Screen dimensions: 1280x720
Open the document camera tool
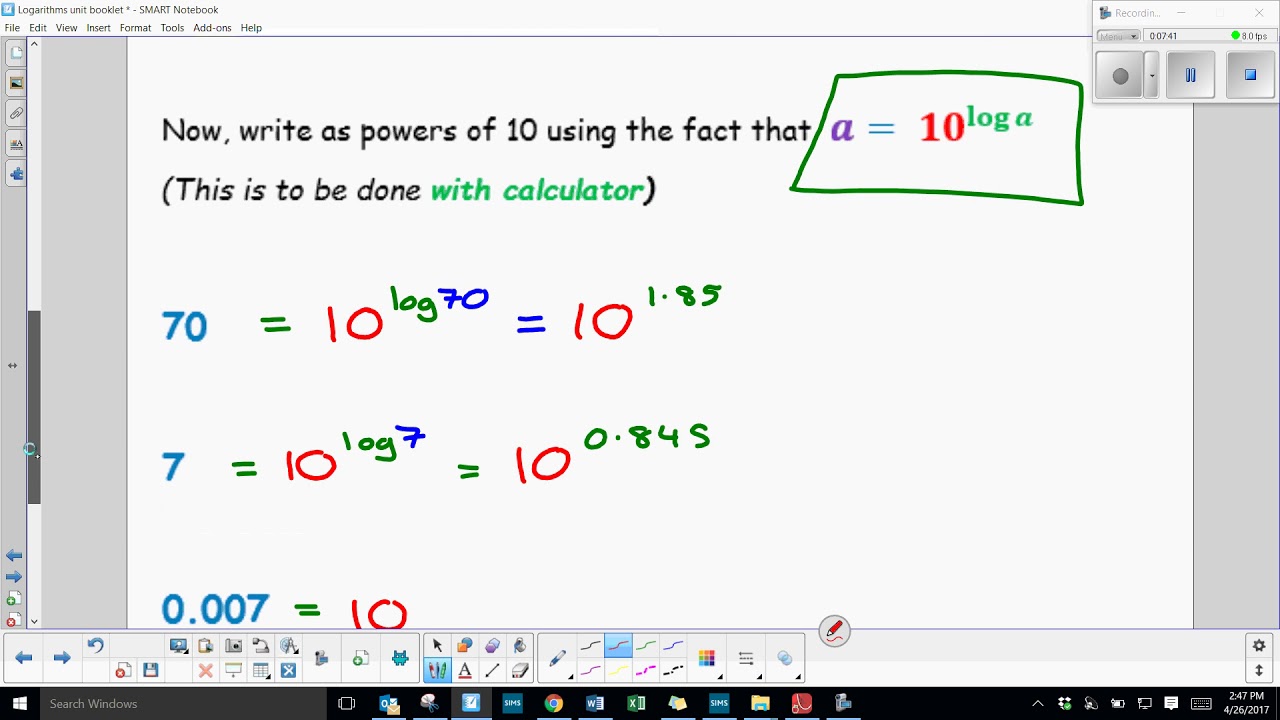point(260,645)
